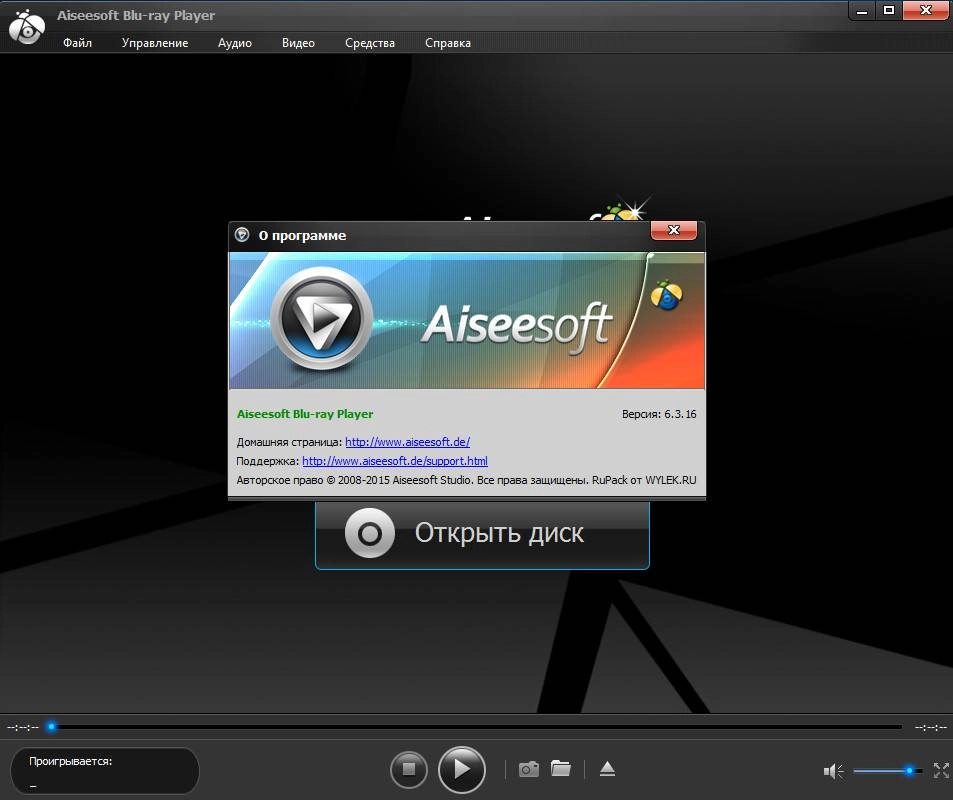Open the Аудио menu
The width and height of the screenshot is (953, 800).
pyautogui.click(x=235, y=43)
